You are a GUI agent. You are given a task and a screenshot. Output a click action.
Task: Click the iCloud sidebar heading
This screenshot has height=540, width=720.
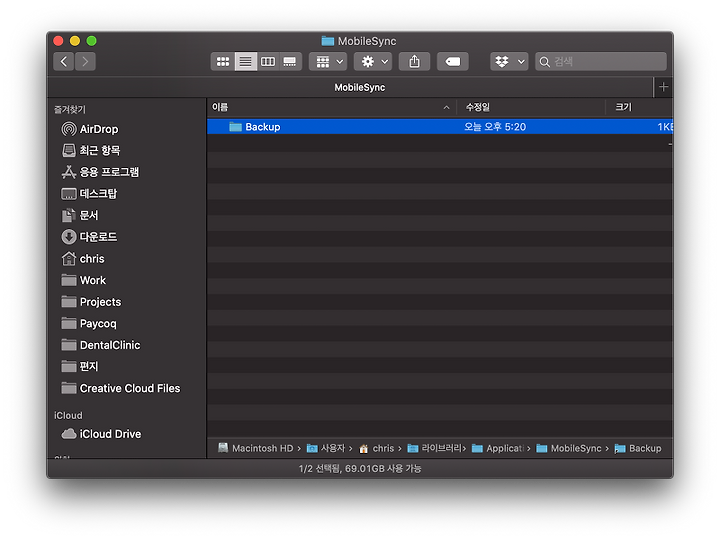coord(68,415)
